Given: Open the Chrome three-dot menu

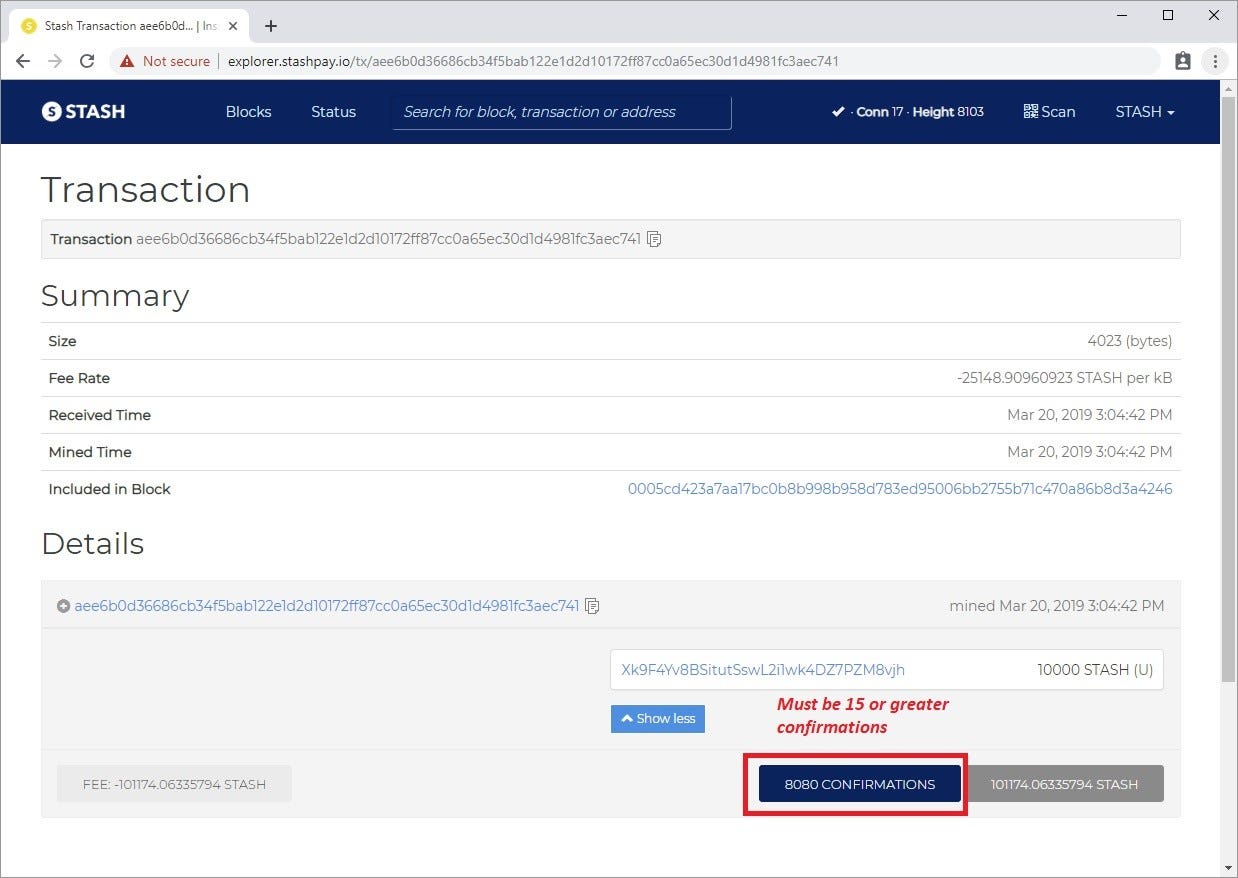Looking at the screenshot, I should coord(1214,61).
